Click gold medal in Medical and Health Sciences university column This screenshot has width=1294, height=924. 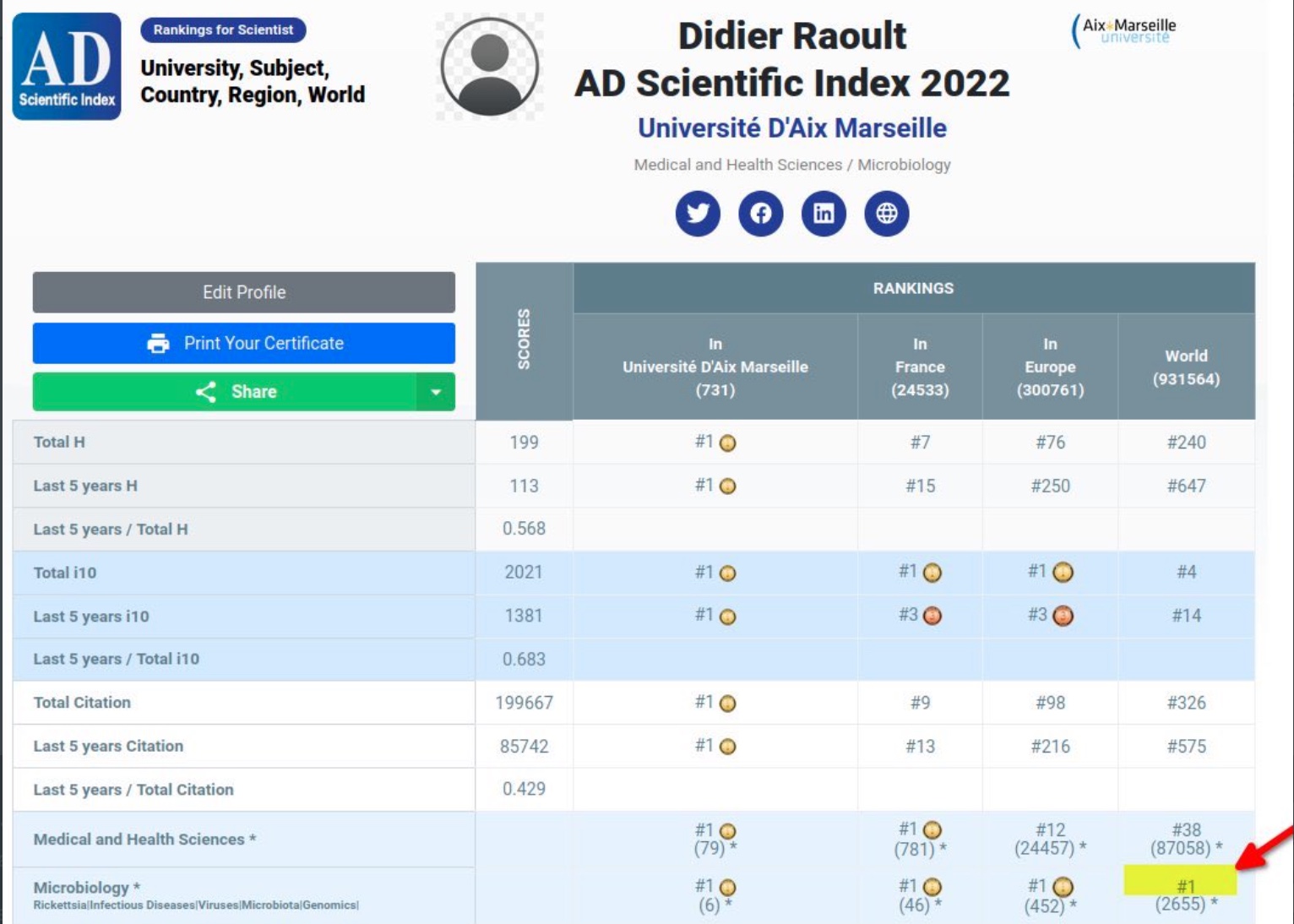click(727, 831)
